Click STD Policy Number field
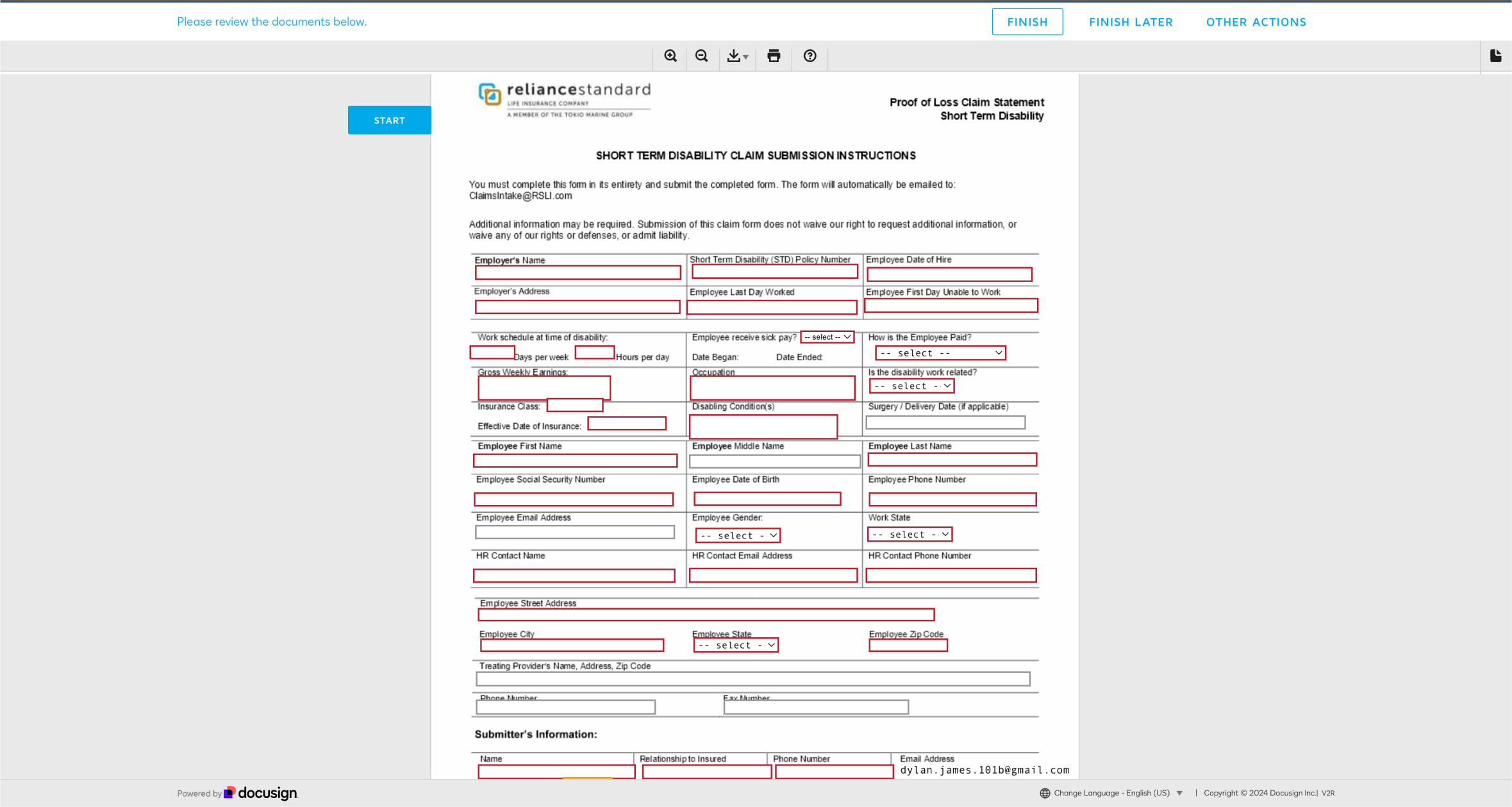Viewport: 1512px width, 807px height. (774, 272)
